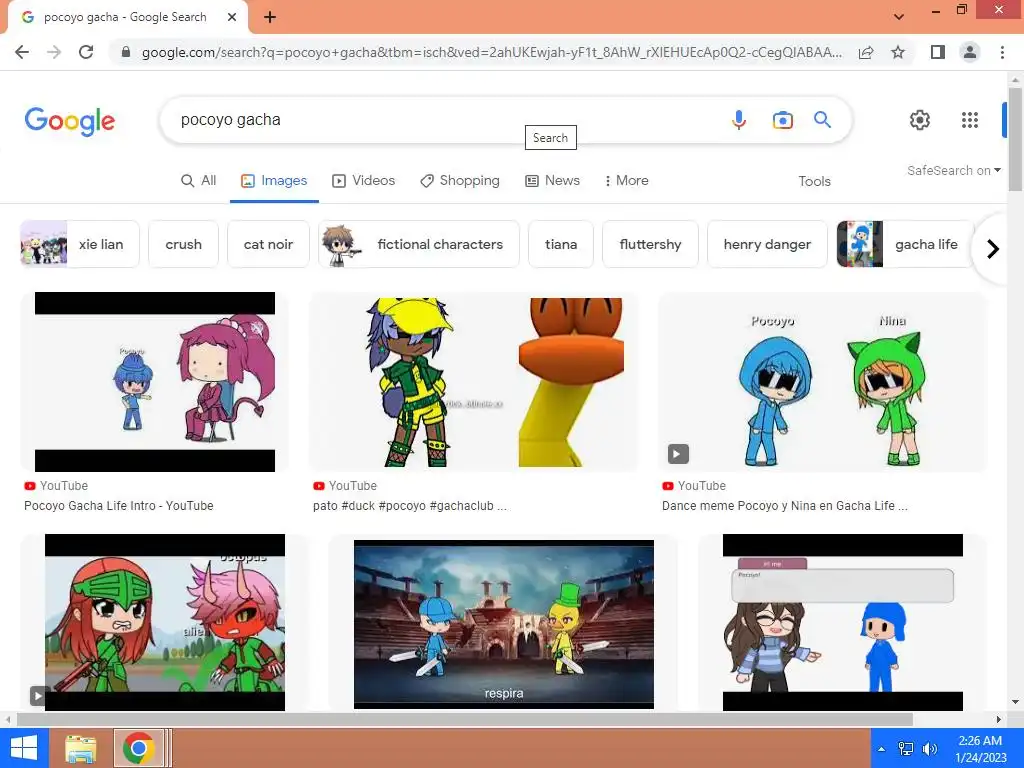Open Chrome three-dot menu
The height and width of the screenshot is (768, 1024).
pos(1002,52)
